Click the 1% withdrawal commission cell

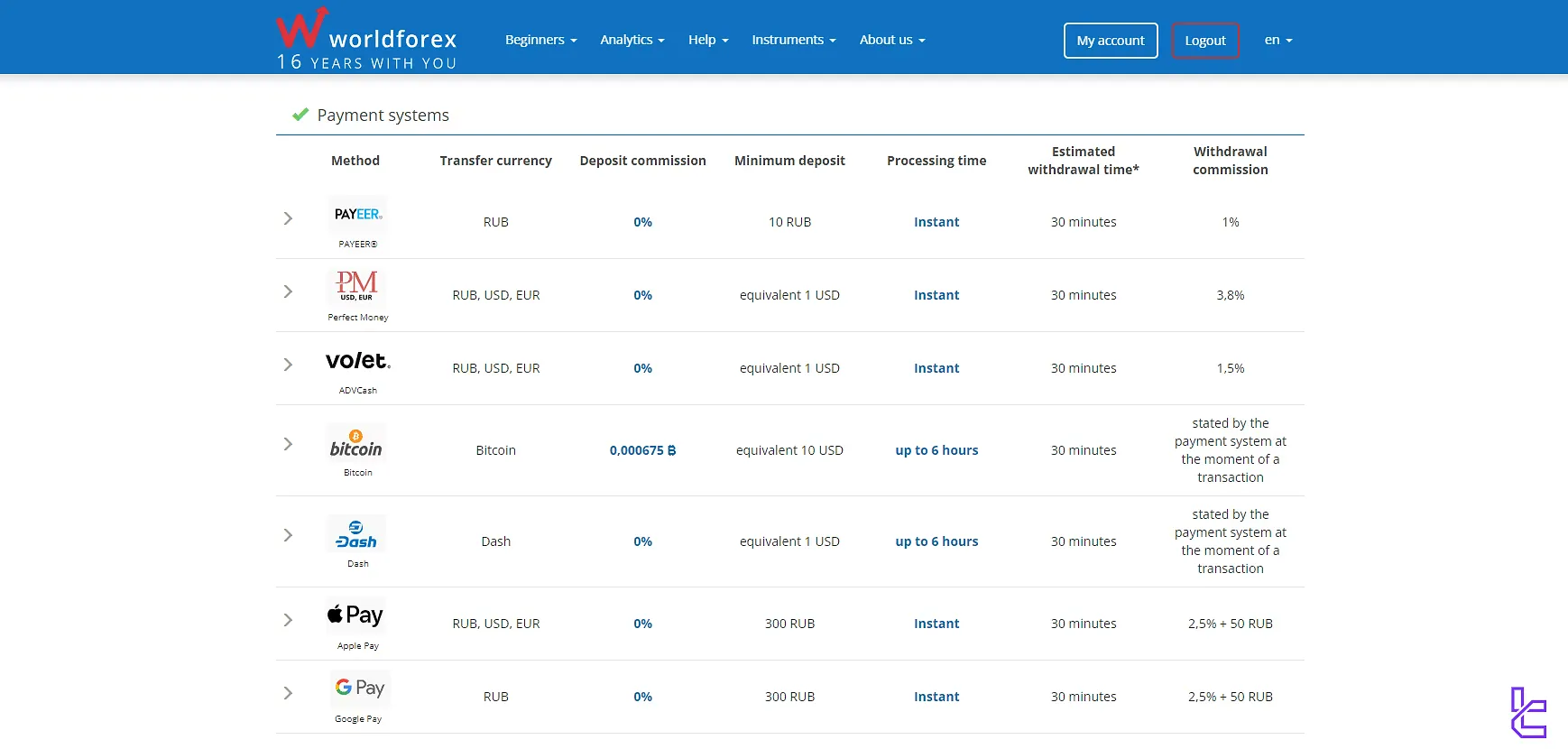click(1231, 222)
